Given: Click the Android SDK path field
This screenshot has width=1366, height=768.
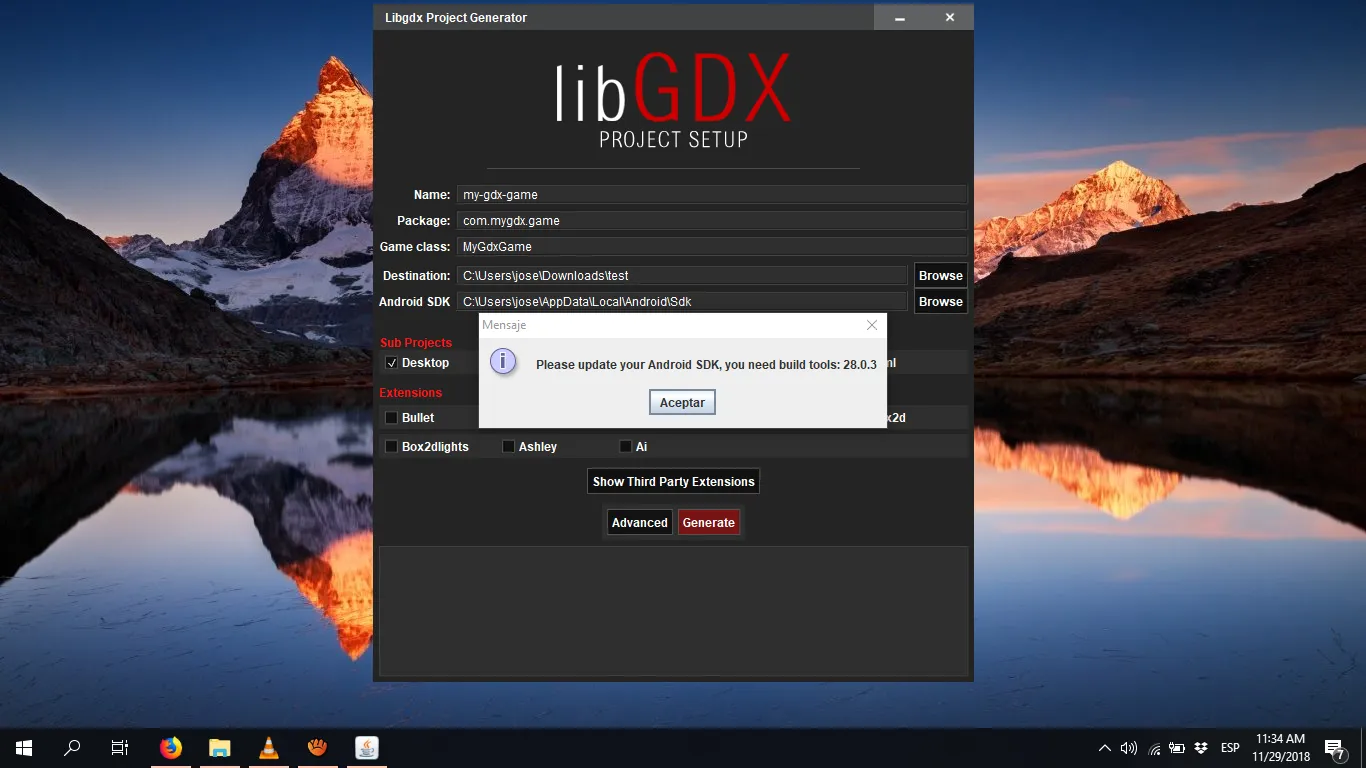Looking at the screenshot, I should click(x=682, y=301).
